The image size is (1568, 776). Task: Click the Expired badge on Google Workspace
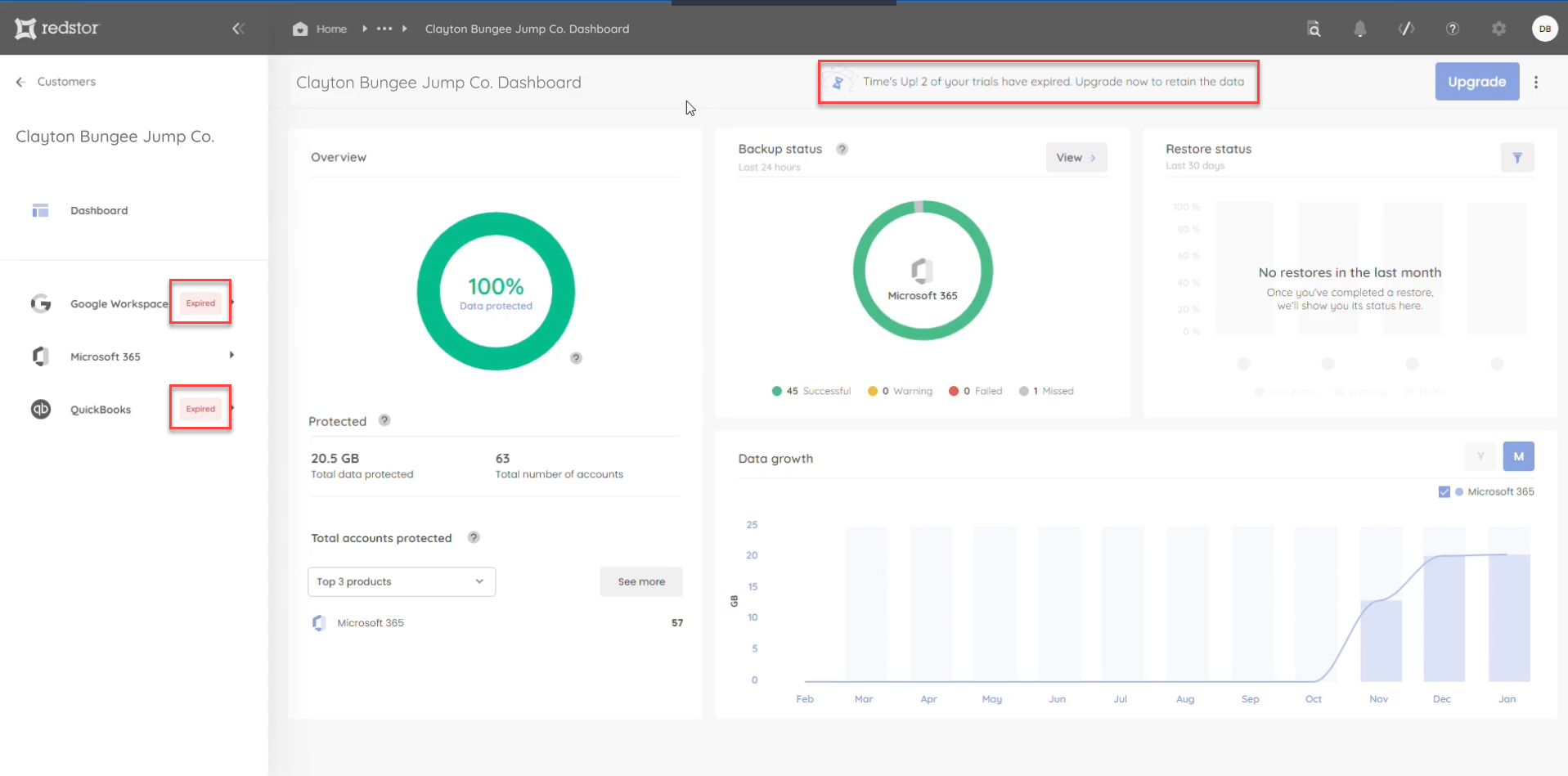tap(200, 303)
